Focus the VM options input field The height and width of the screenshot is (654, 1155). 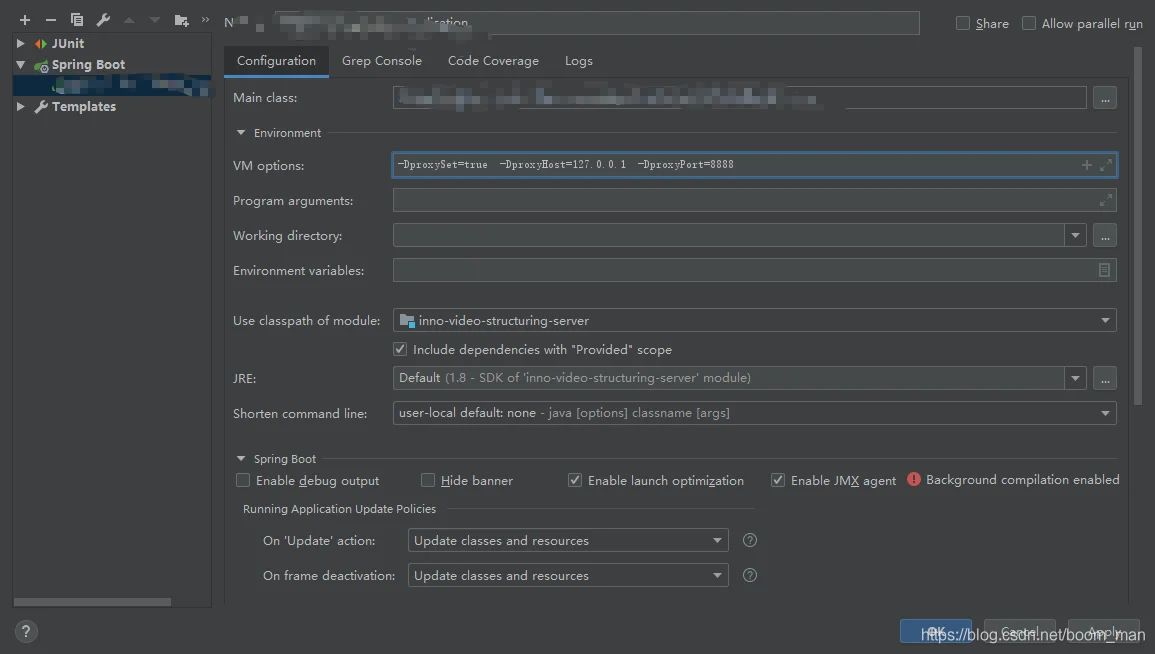(x=754, y=165)
